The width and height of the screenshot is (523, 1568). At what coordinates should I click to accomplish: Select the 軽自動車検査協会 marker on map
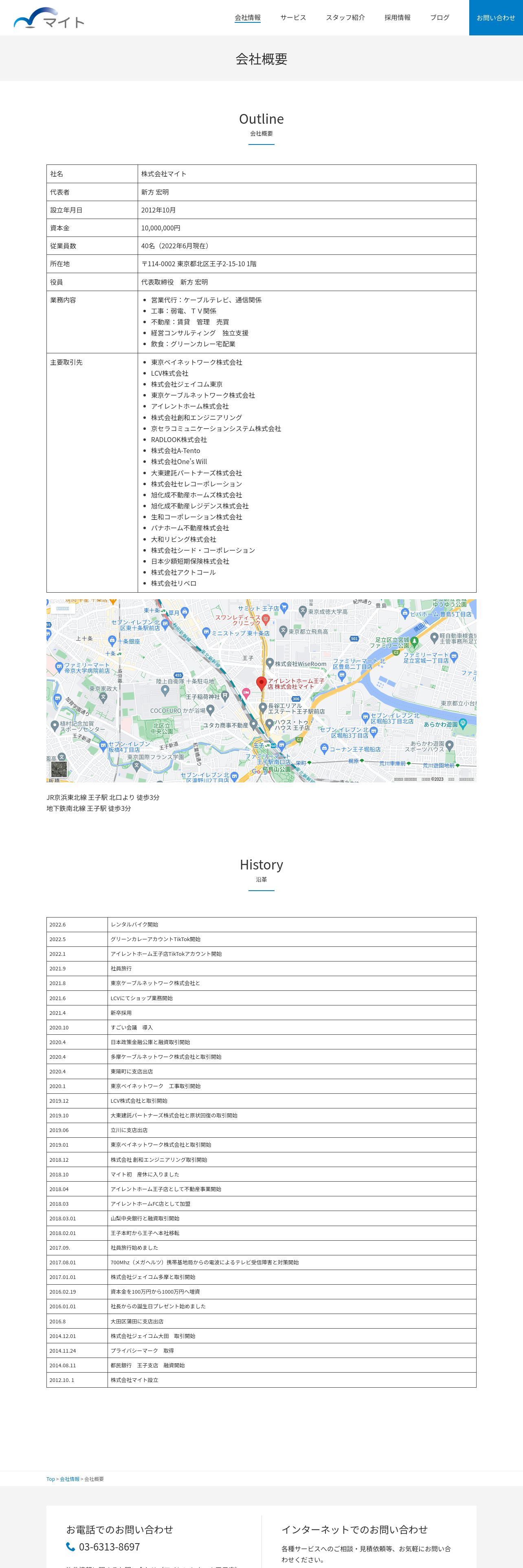point(434,637)
